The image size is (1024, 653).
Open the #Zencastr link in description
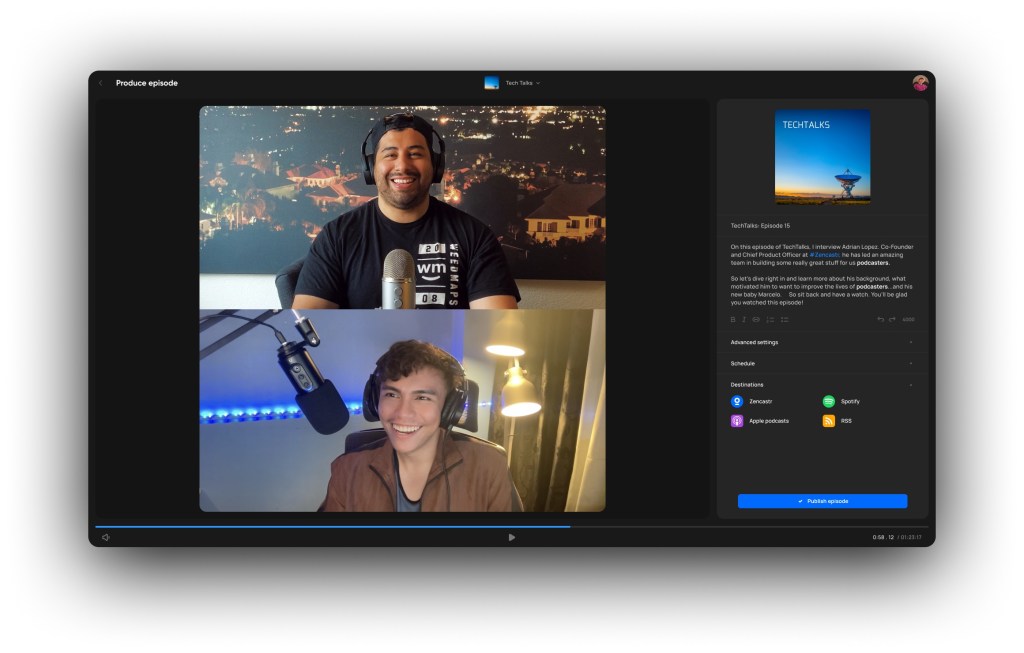coord(824,255)
